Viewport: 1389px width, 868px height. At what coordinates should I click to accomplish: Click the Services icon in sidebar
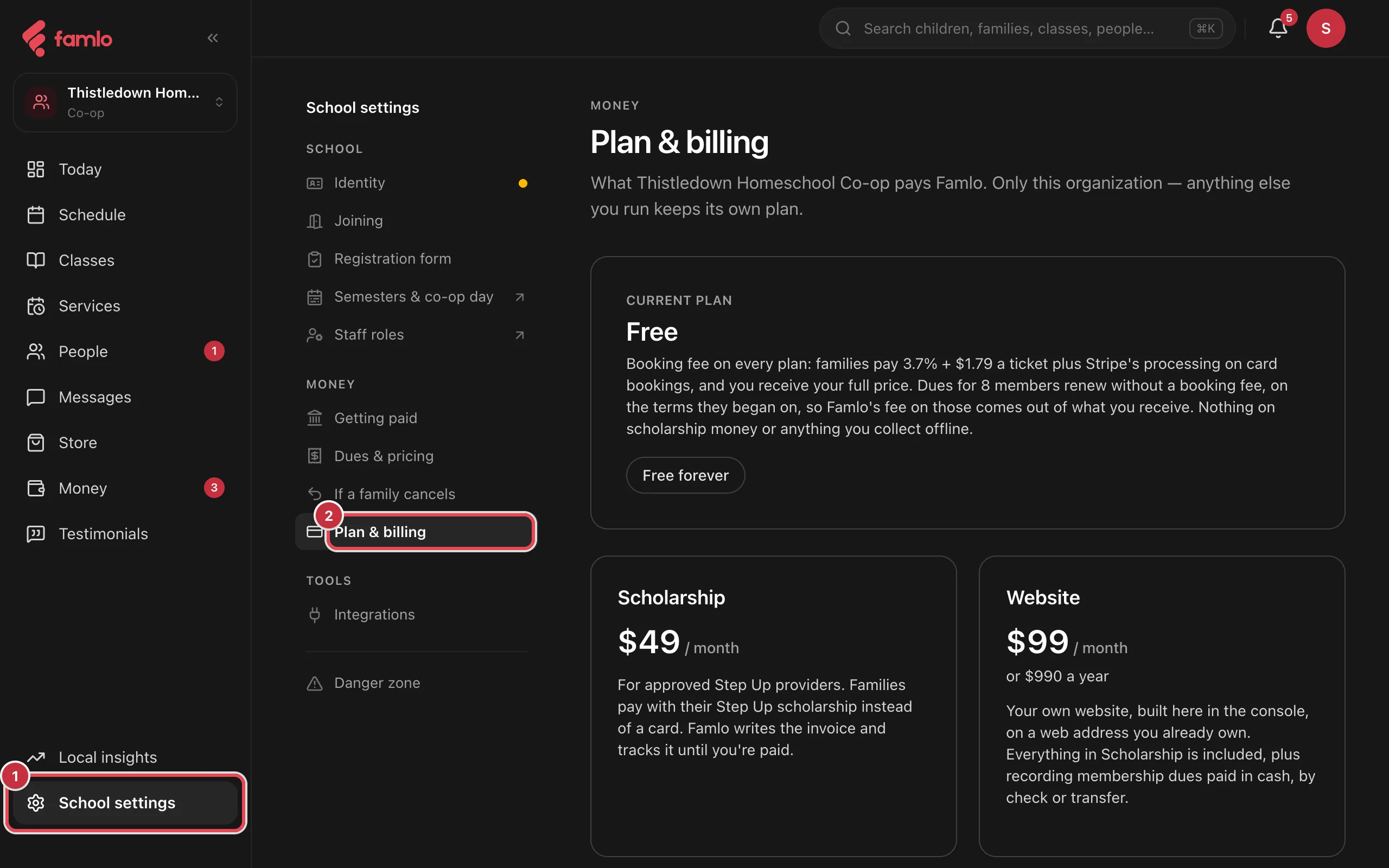tap(36, 306)
